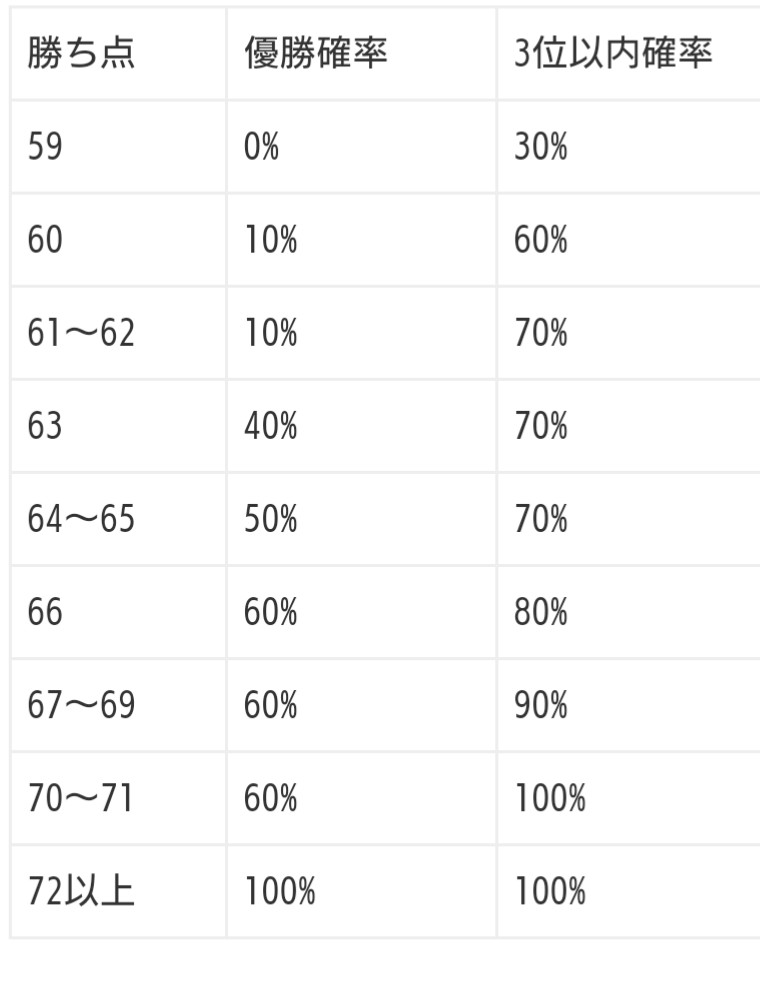Select the 59 points cell
Screen dimensions: 760x981
point(45,147)
